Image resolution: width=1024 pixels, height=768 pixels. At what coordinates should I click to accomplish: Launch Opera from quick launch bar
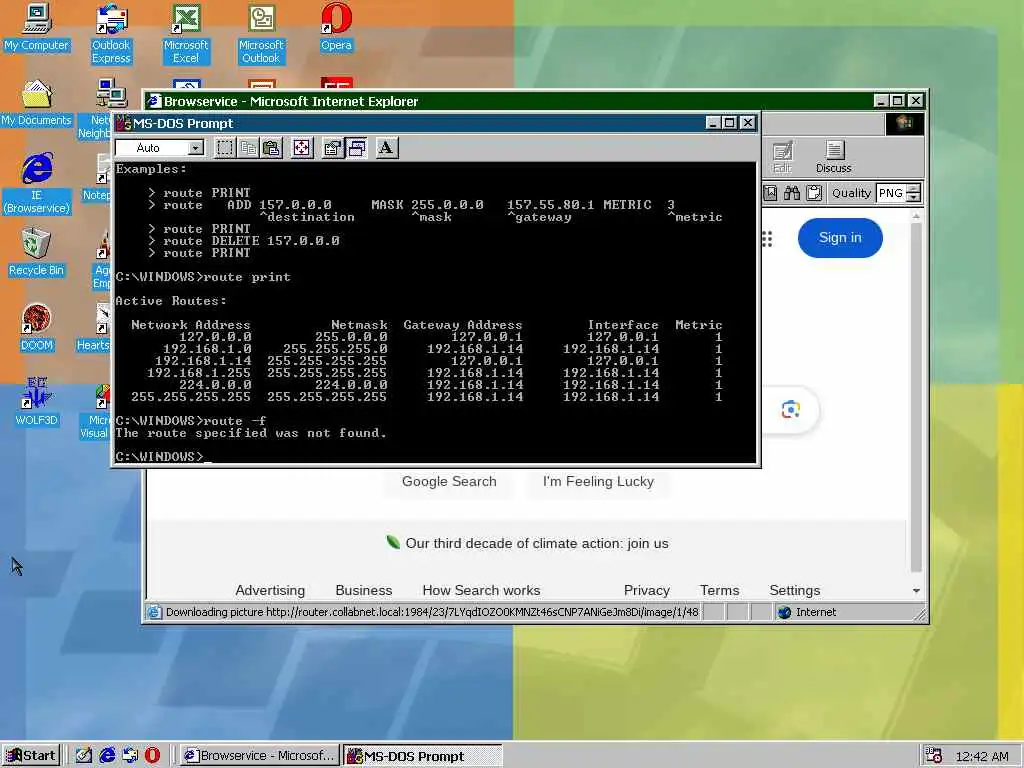pyautogui.click(x=152, y=756)
